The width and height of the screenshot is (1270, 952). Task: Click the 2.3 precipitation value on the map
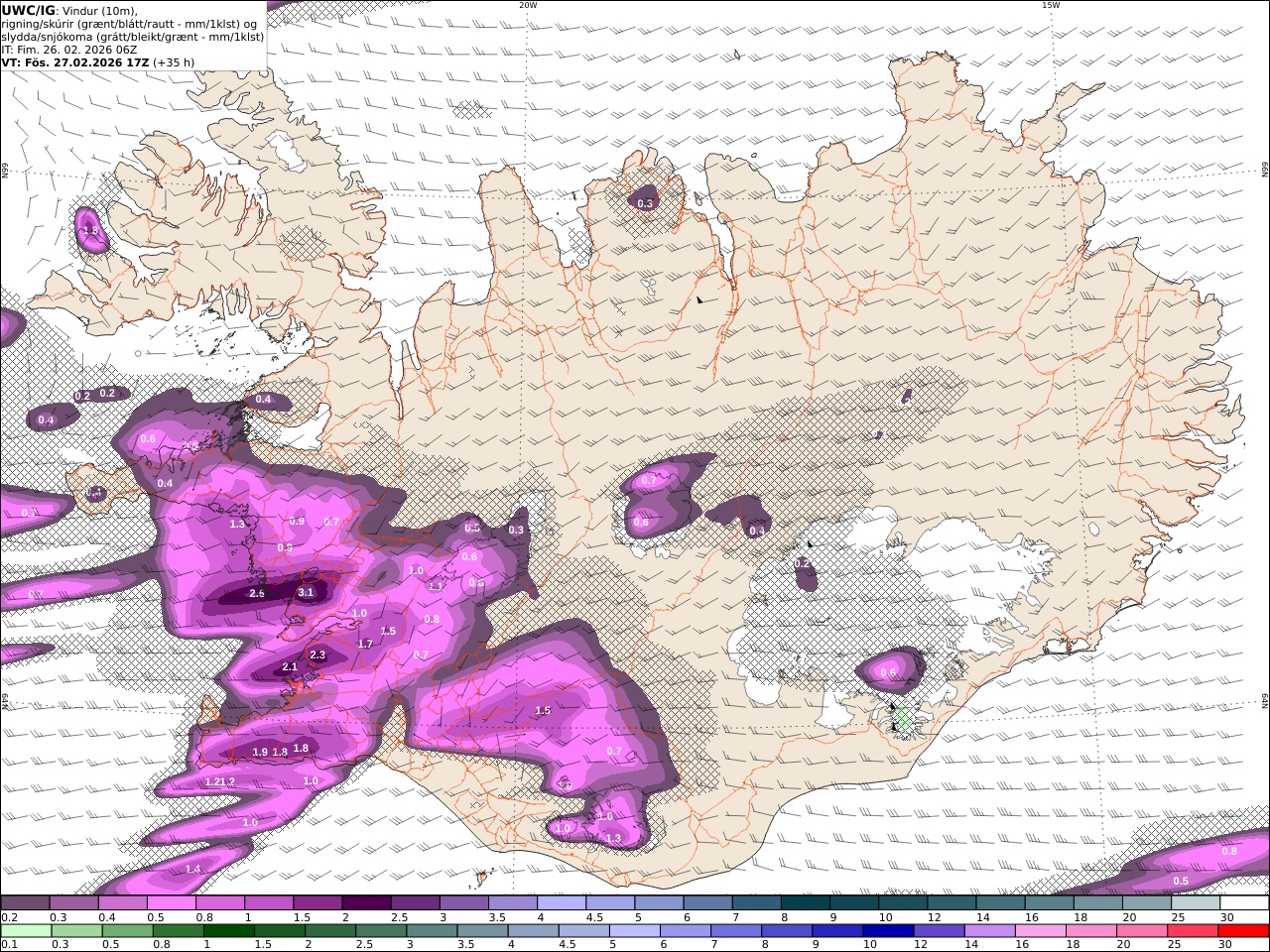tap(317, 655)
